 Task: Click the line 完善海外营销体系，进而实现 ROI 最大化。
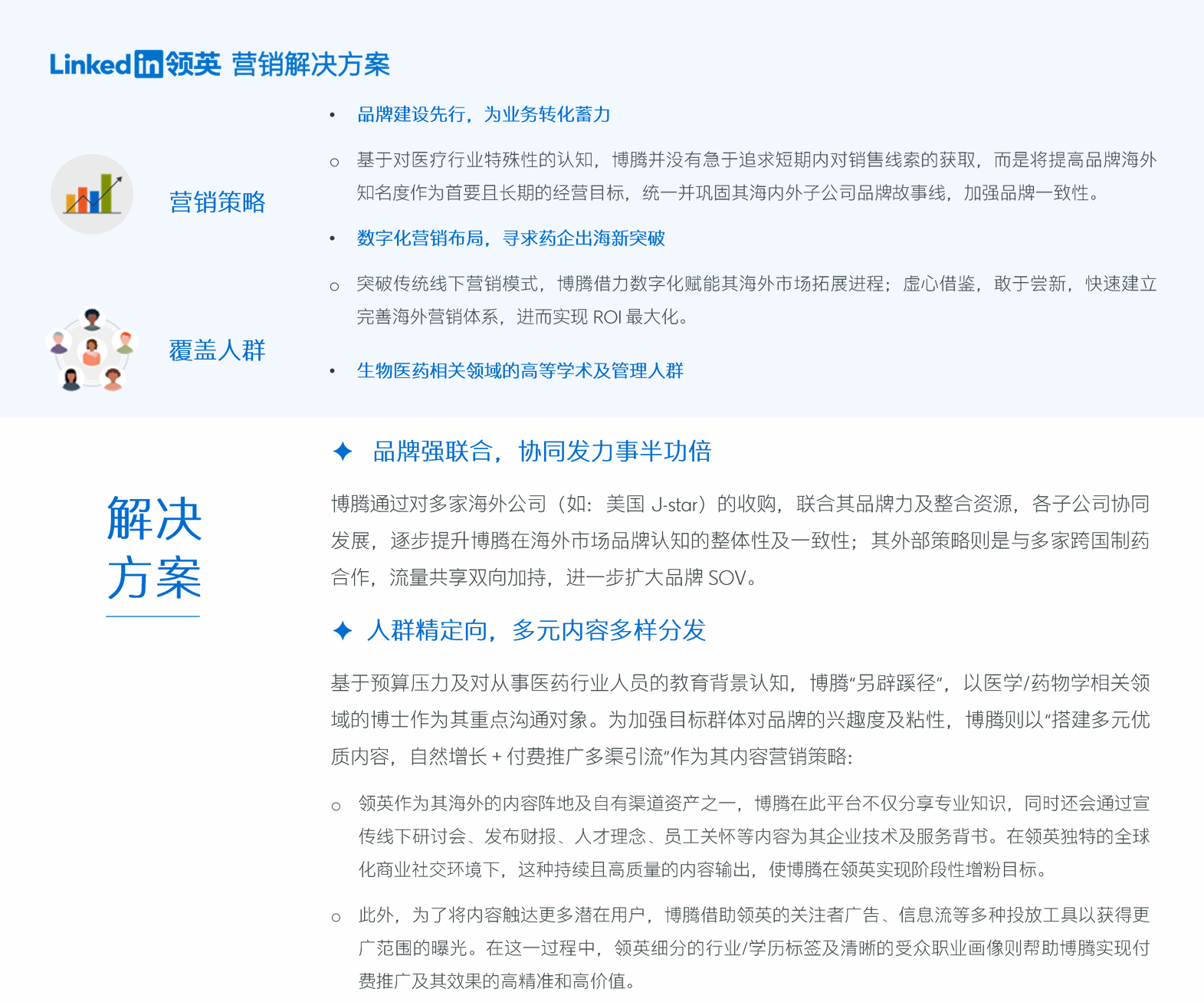pyautogui.click(x=523, y=317)
